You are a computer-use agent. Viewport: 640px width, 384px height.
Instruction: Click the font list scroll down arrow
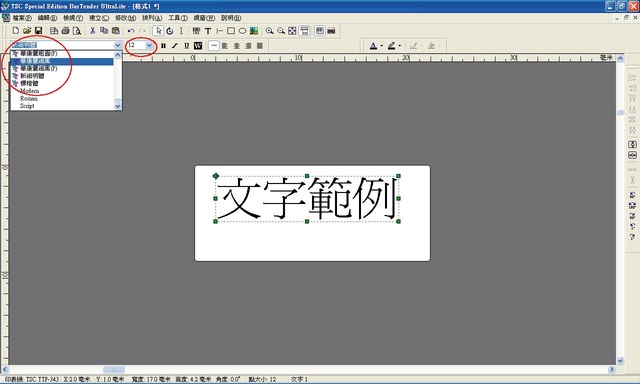pyautogui.click(x=118, y=106)
